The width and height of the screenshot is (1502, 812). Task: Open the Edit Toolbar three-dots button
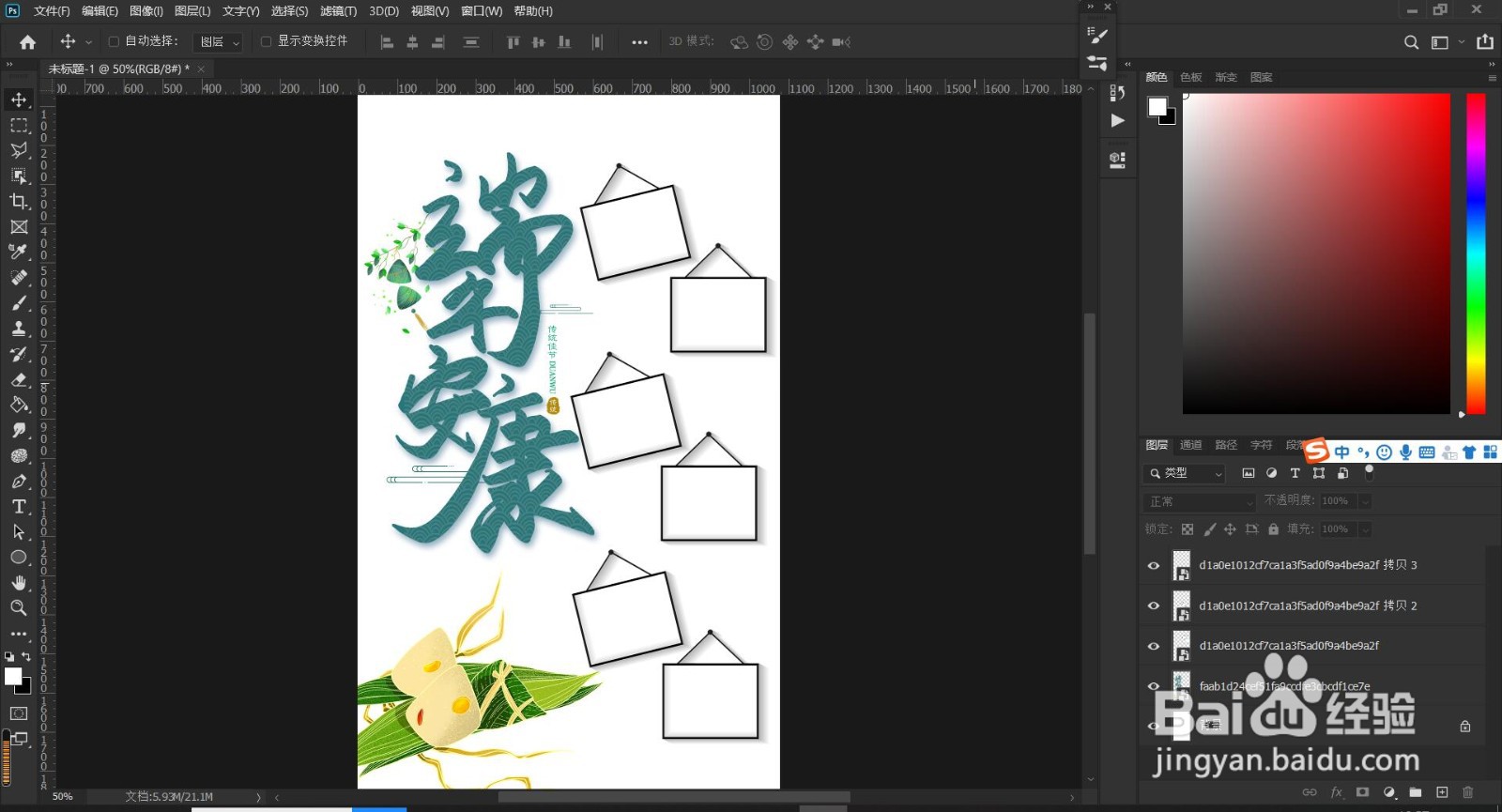tap(19, 634)
